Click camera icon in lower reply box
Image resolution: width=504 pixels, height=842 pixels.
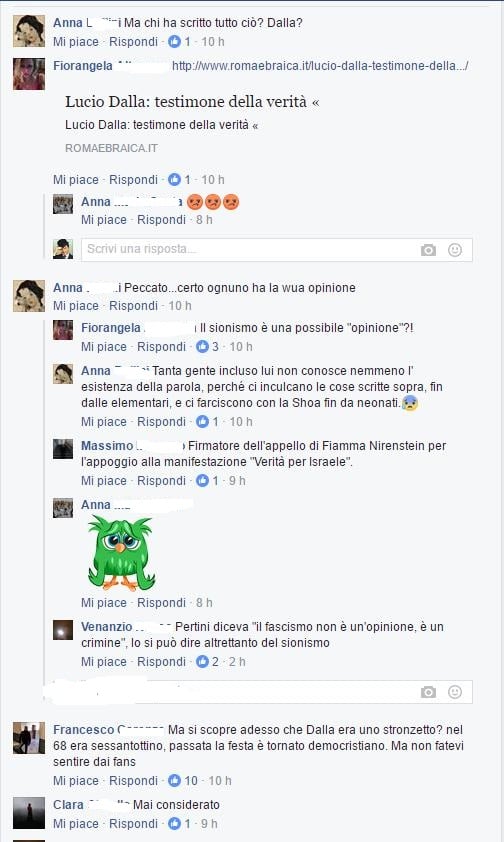428,692
